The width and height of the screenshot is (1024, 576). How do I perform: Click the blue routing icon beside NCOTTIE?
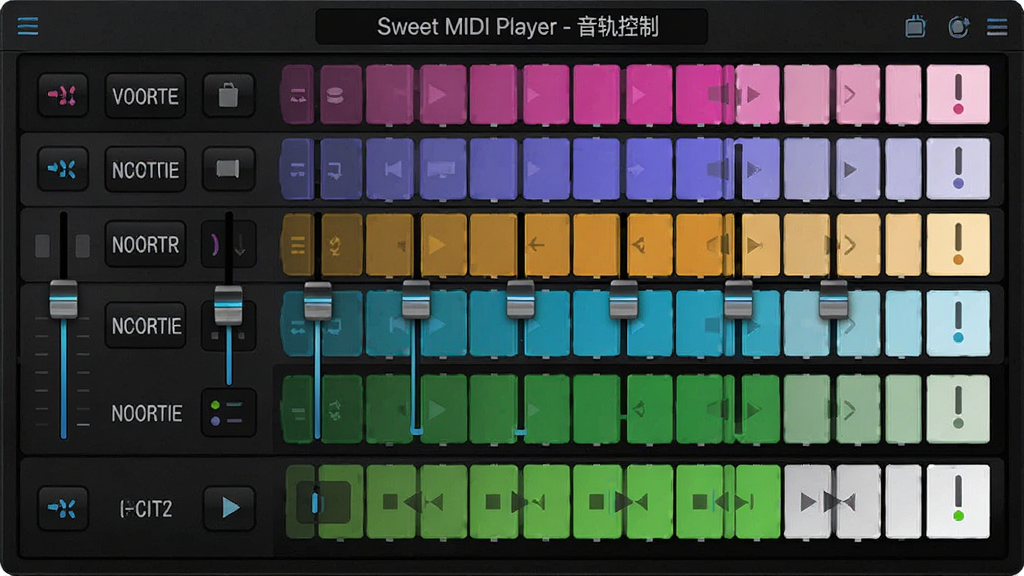click(x=63, y=169)
